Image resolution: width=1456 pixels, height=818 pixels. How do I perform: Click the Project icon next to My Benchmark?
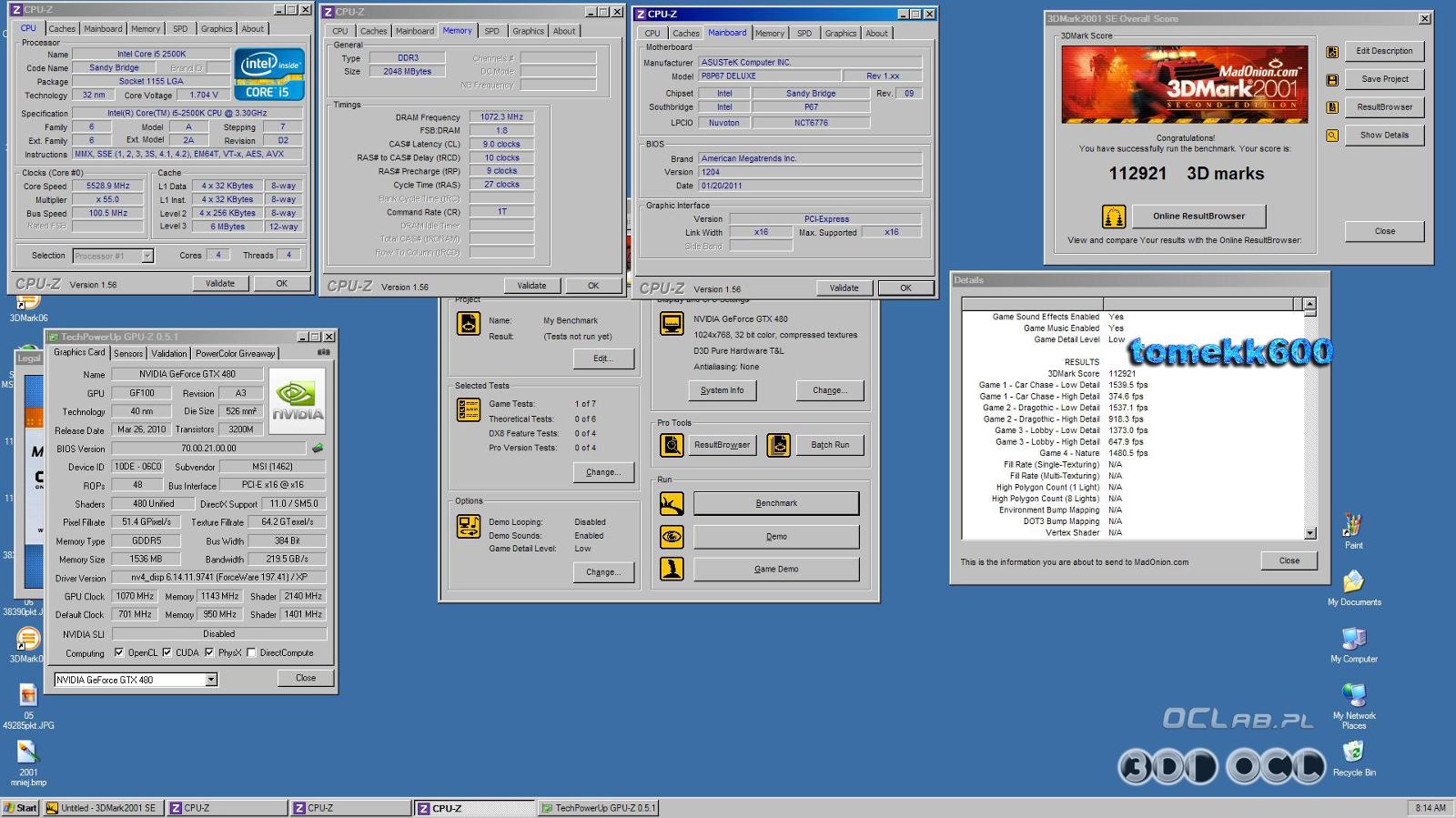tap(469, 323)
